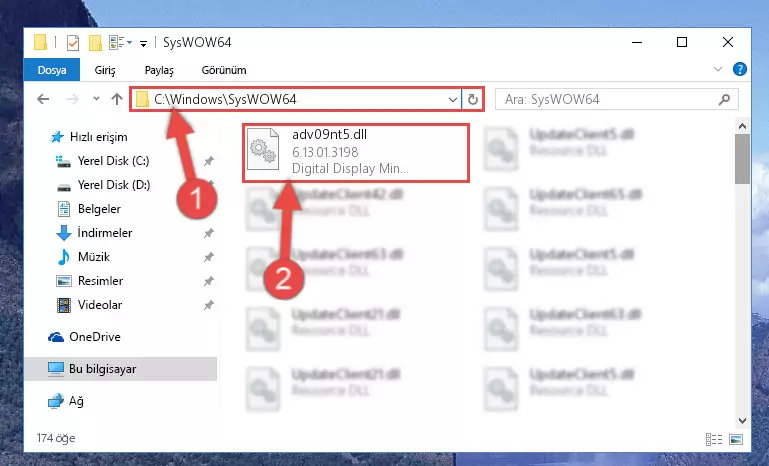Screen dimensions: 769x466
Task: Switch to the Paylaş tab
Action: (x=159, y=70)
